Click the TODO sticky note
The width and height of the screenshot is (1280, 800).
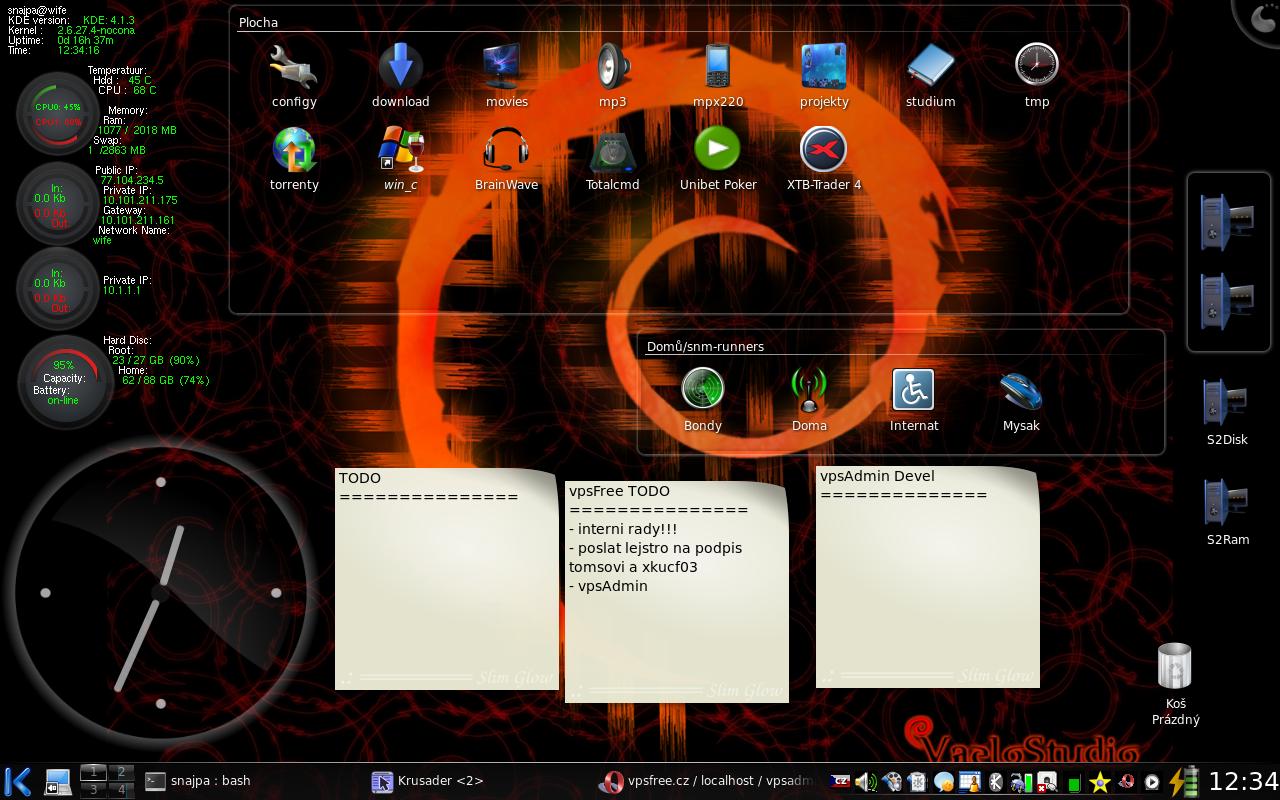point(446,578)
